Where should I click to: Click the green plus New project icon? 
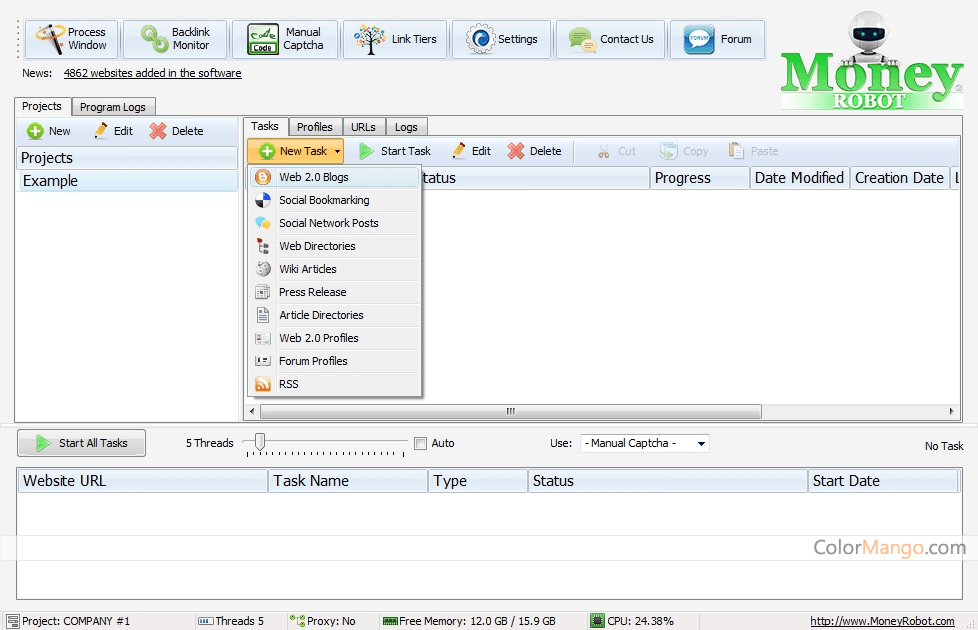point(35,131)
